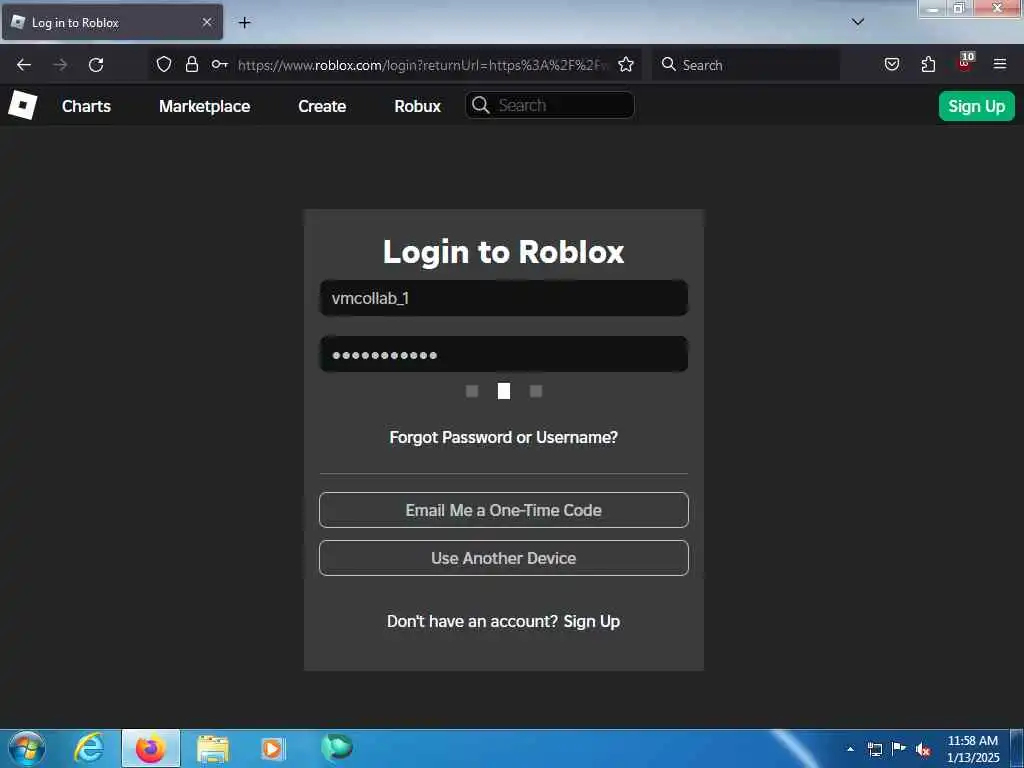1024x768 pixels.
Task: List all tabs with the chevron dropdown
Action: pos(858,22)
